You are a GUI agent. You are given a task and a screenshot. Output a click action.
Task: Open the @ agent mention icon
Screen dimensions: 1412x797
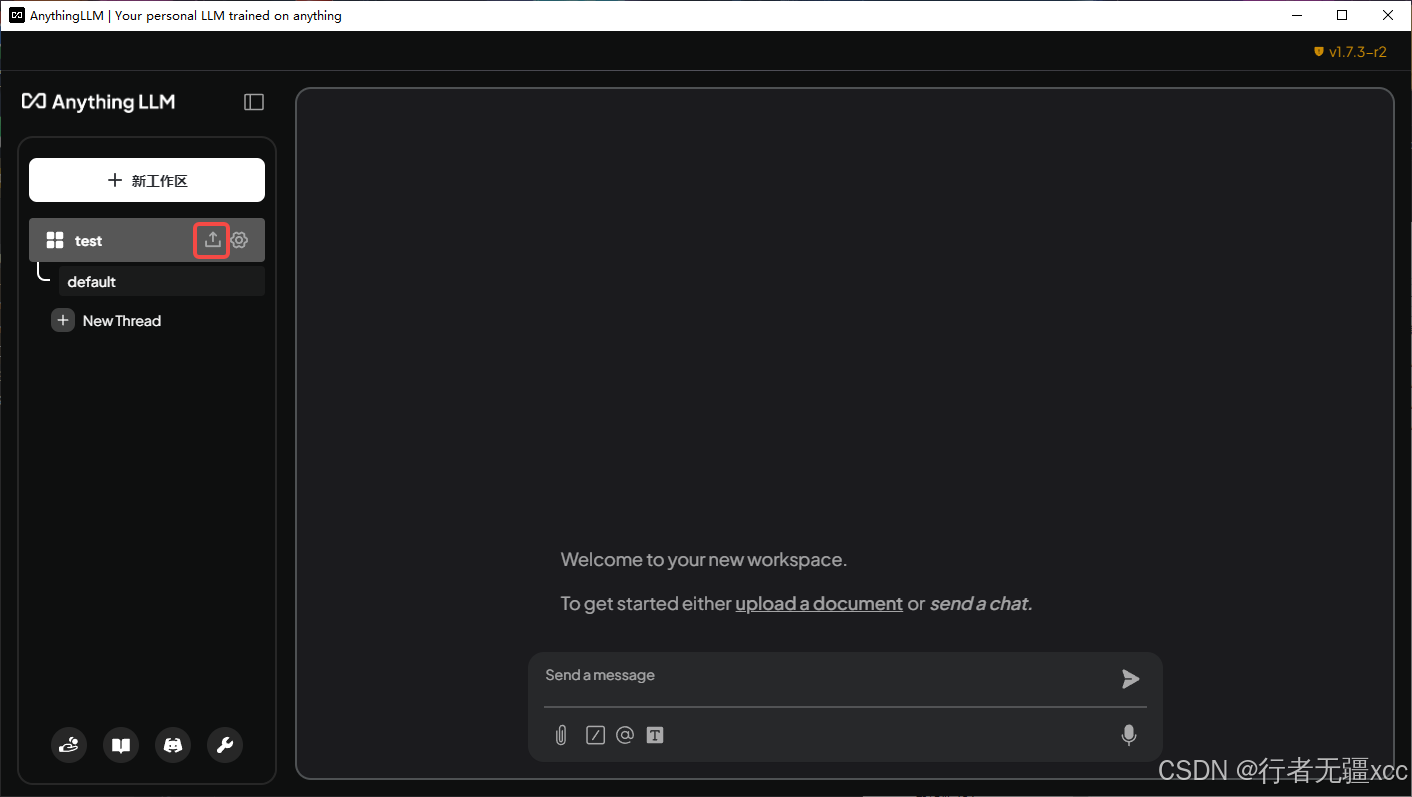tap(625, 735)
